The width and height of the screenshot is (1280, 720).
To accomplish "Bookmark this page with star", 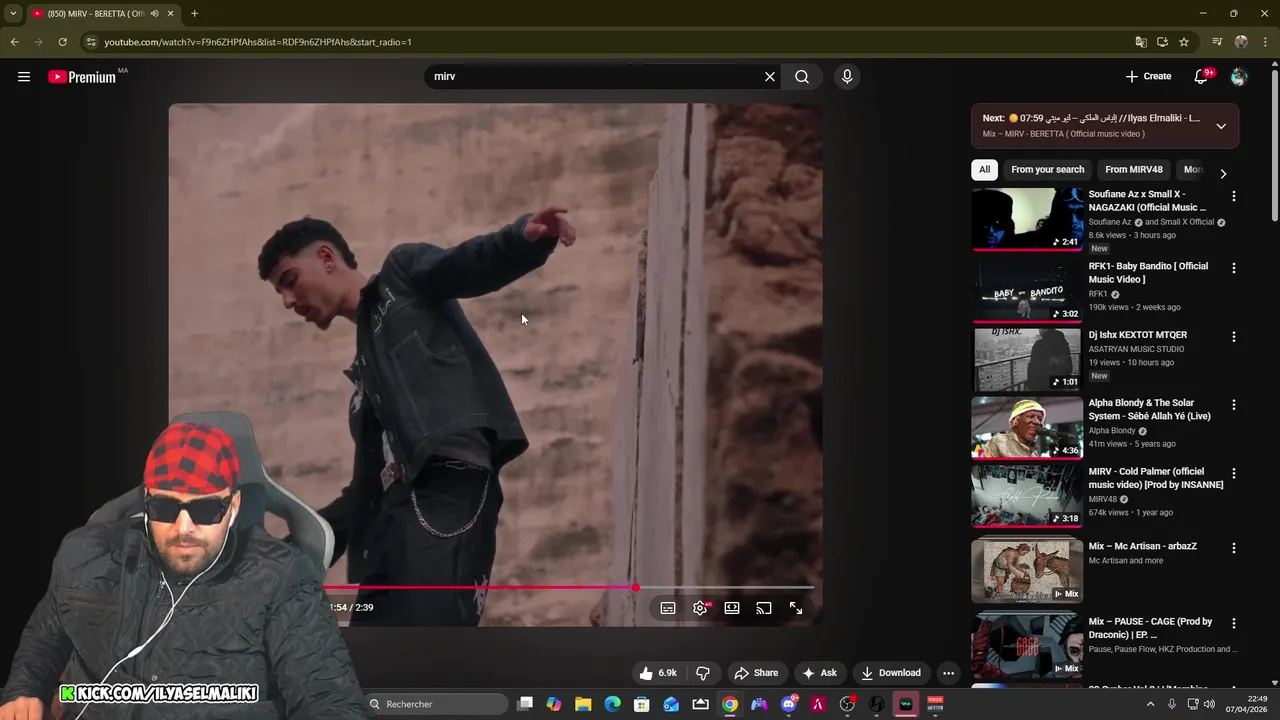I will tap(1184, 42).
